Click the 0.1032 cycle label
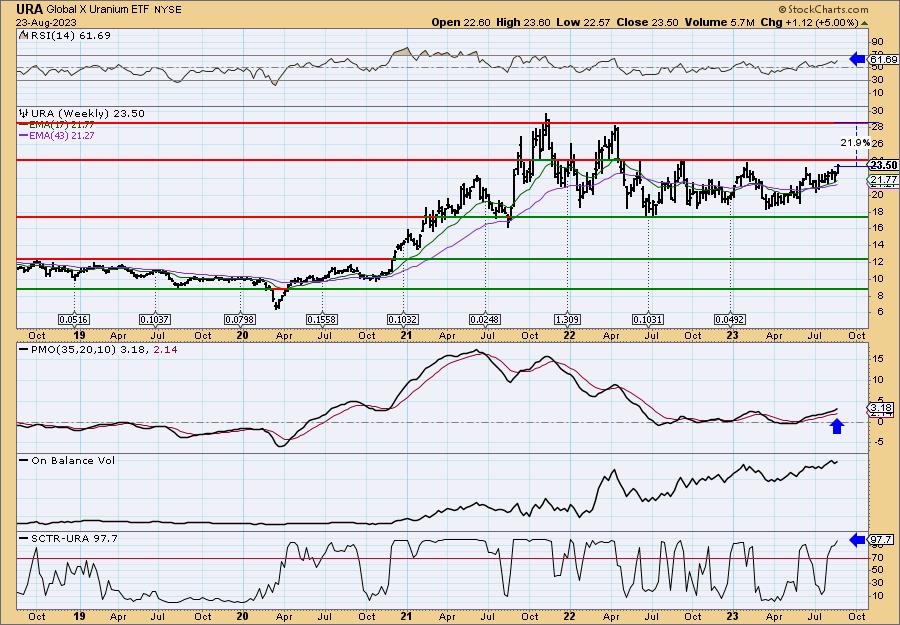 (x=403, y=319)
